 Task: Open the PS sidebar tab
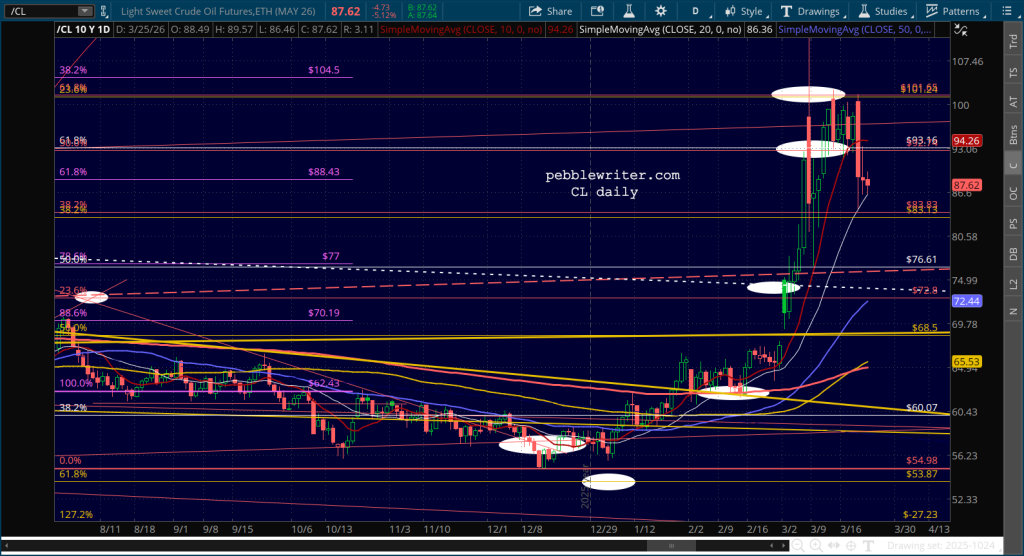tap(1013, 223)
